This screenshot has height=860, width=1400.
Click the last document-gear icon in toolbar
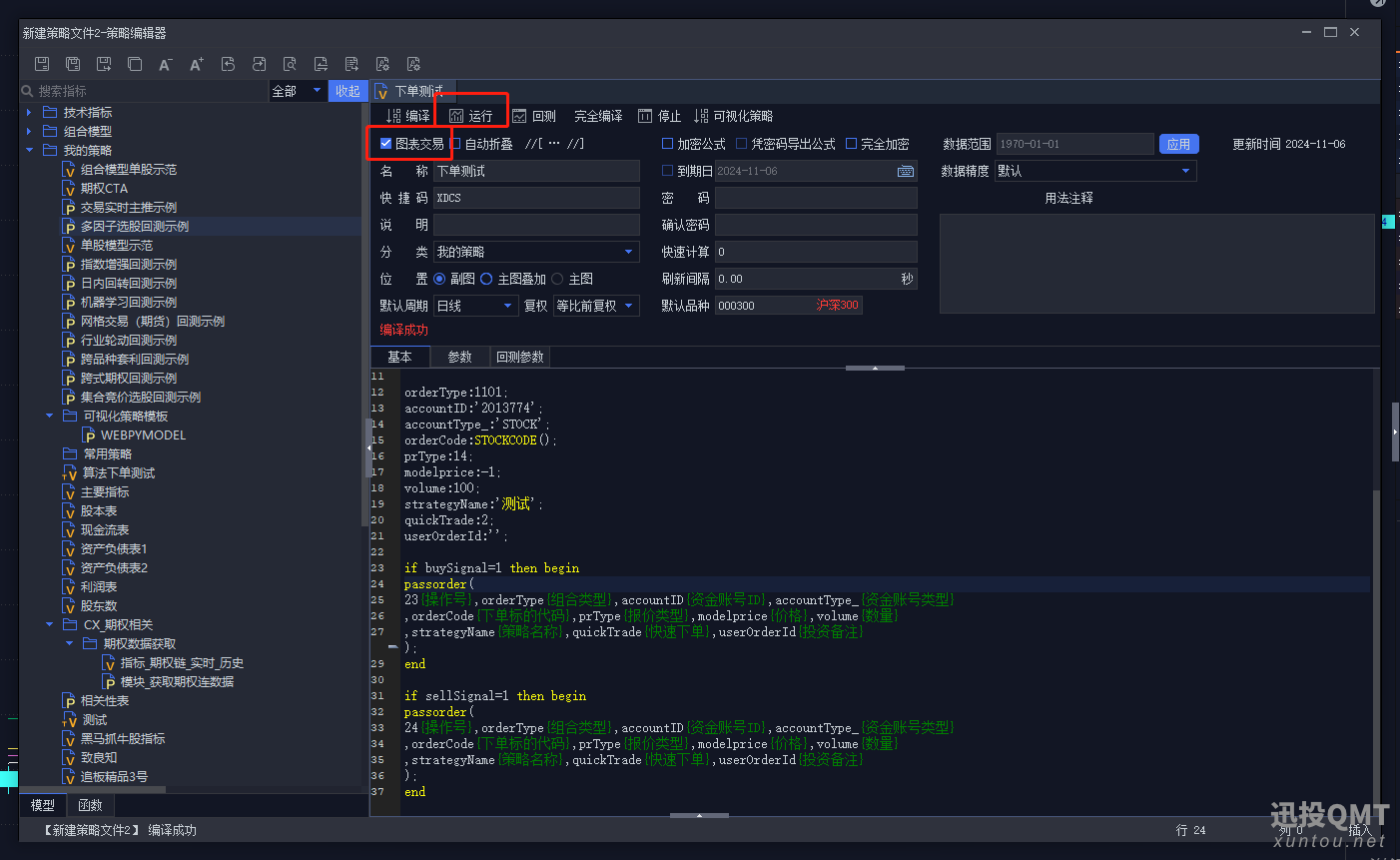pos(413,64)
